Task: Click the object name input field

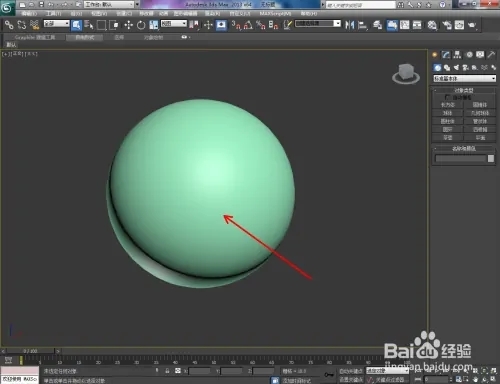Action: tap(460, 159)
